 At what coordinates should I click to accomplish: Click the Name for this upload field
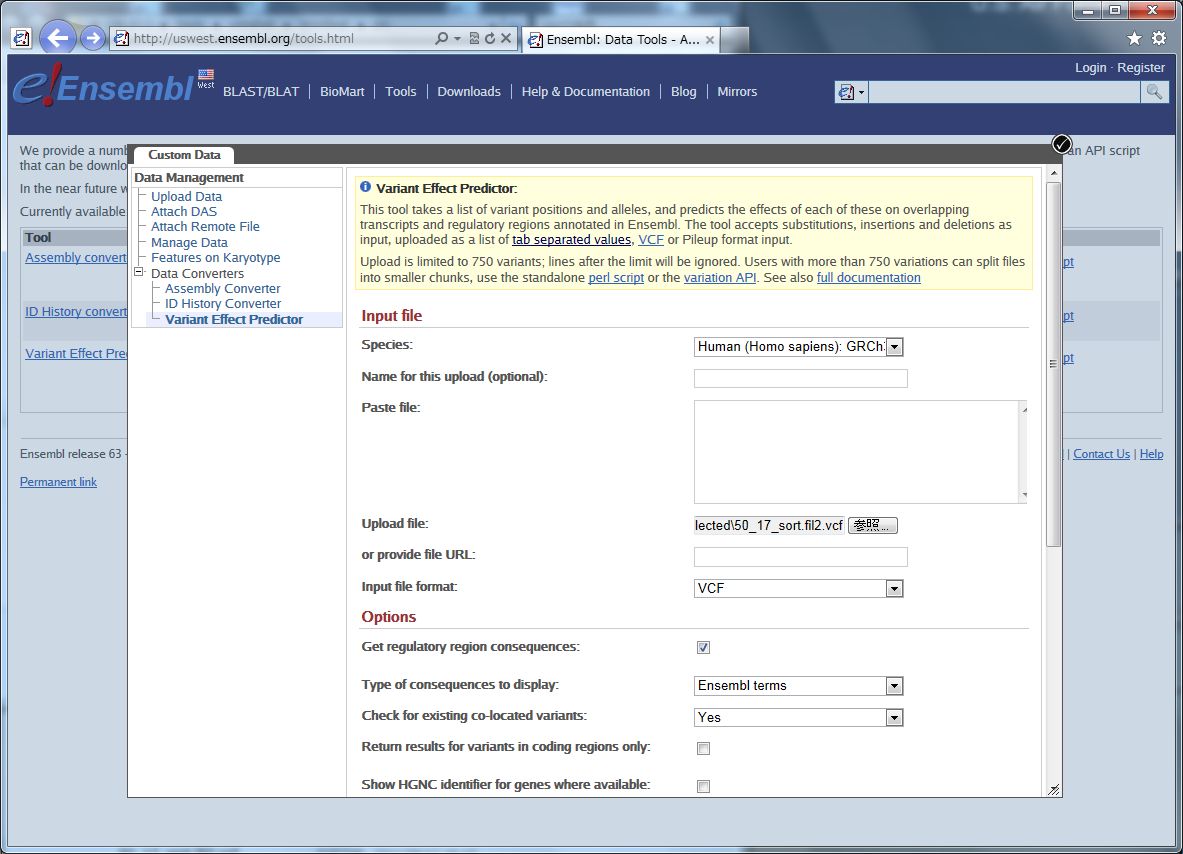tap(800, 379)
